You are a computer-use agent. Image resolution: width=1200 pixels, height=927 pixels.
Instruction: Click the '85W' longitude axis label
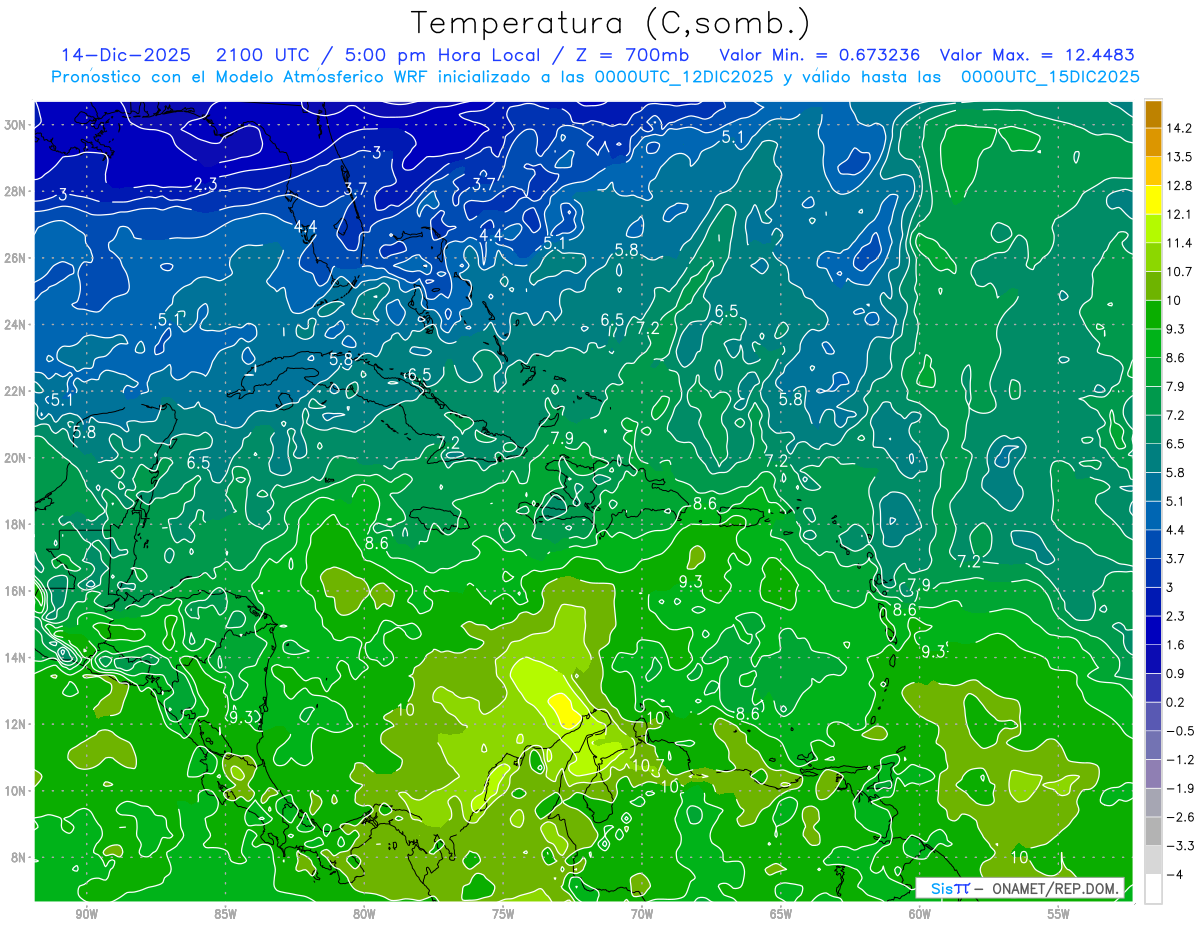click(225, 914)
